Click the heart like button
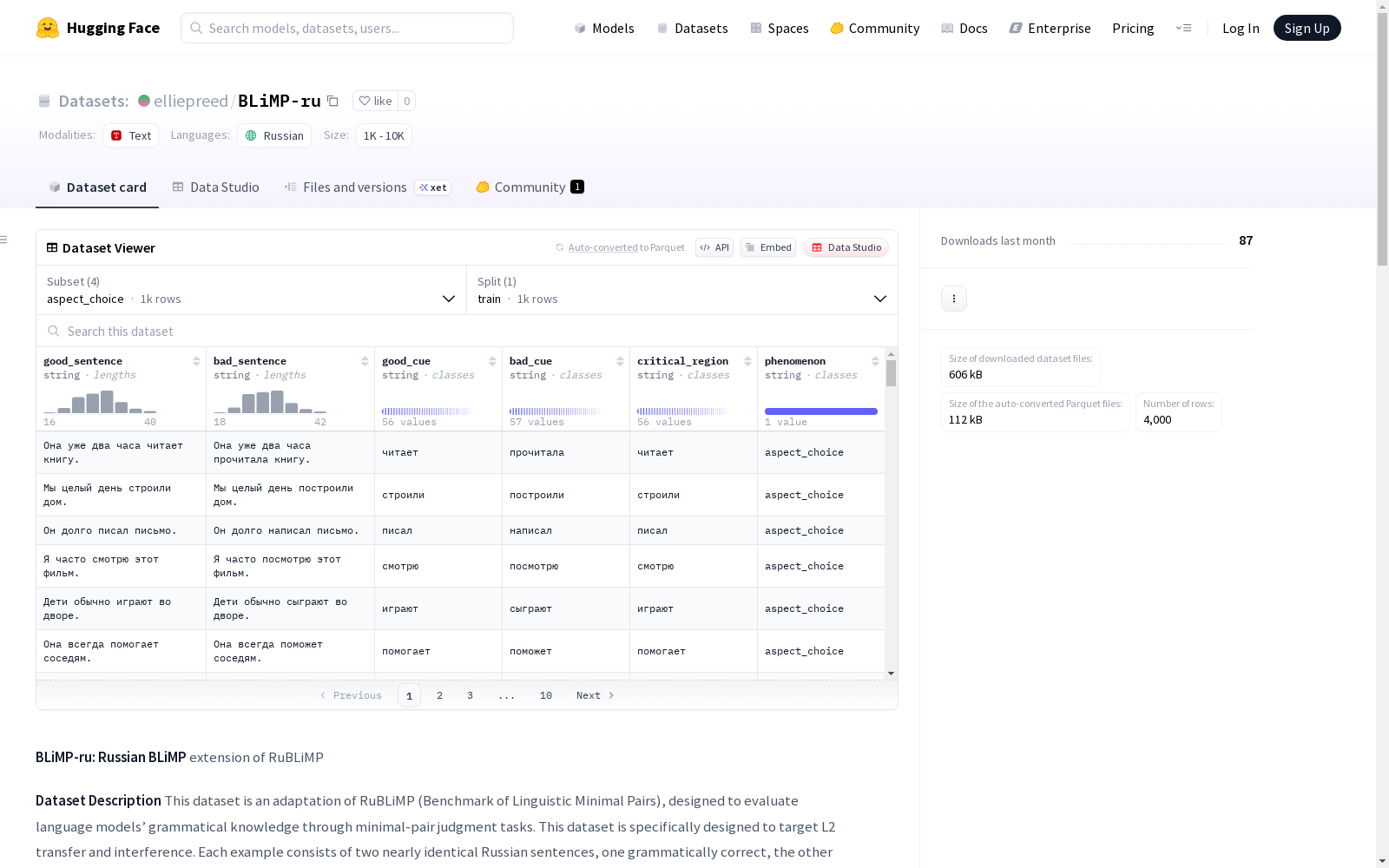The width and height of the screenshot is (1389, 868). (x=375, y=101)
